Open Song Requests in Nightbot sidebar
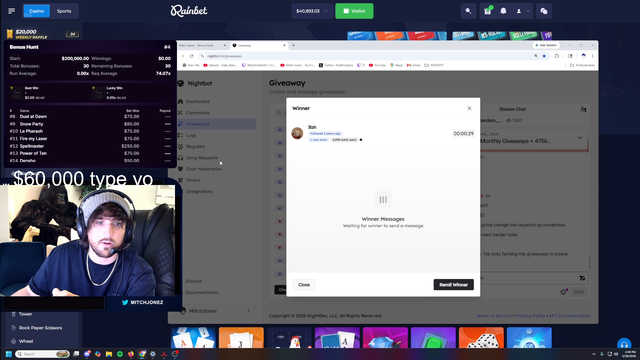The height and width of the screenshot is (360, 640). [x=202, y=158]
